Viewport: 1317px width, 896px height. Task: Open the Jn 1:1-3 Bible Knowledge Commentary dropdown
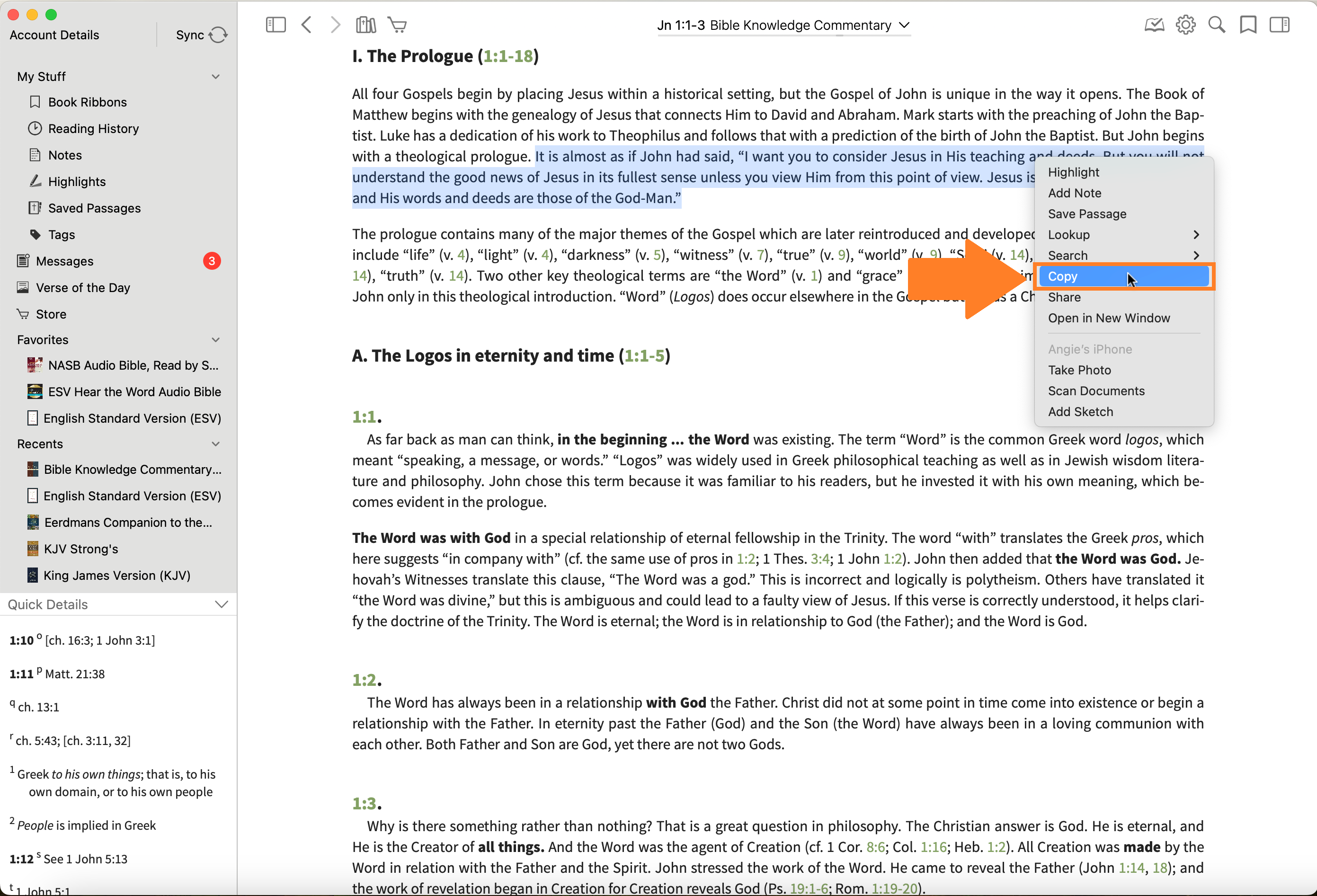784,26
